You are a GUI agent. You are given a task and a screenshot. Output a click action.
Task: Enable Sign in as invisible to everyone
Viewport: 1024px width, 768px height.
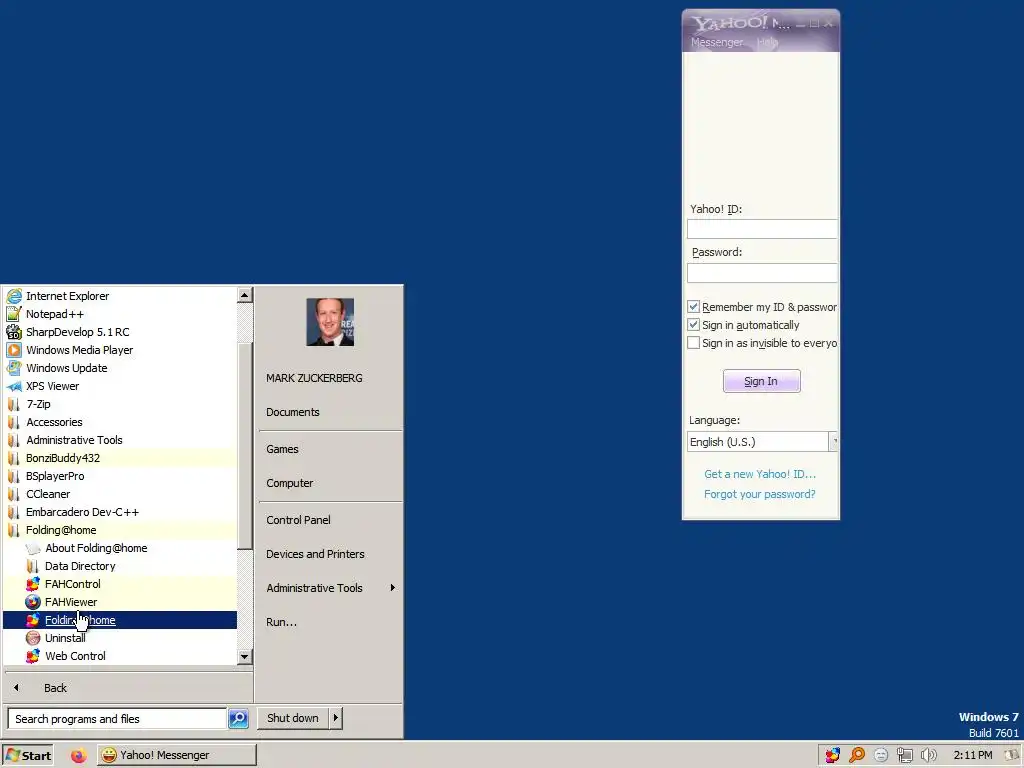(694, 343)
